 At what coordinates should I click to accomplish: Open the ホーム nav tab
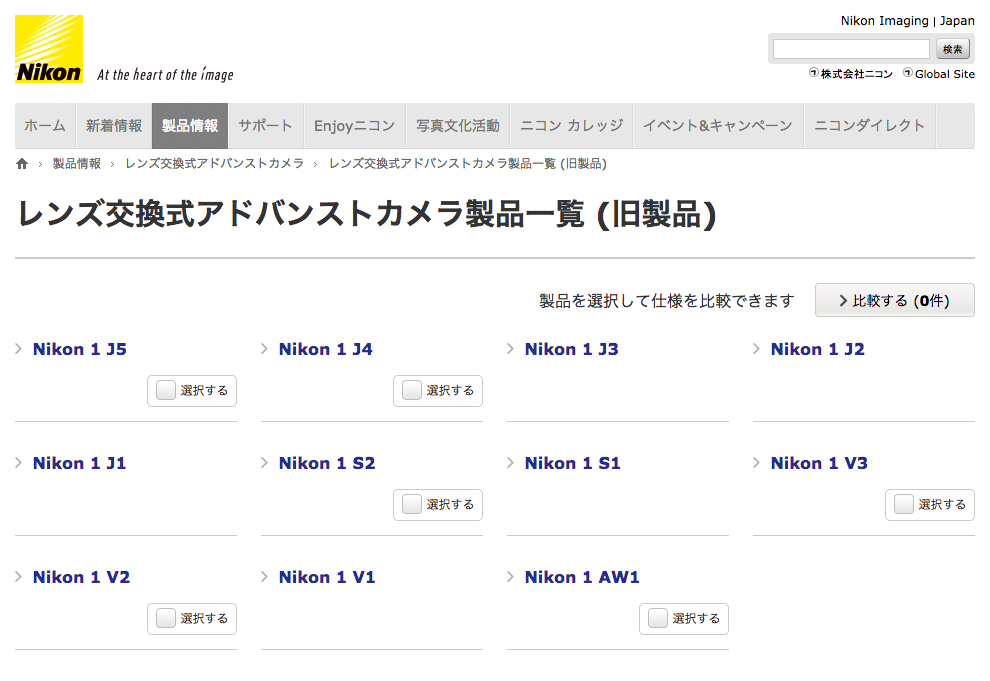[45, 126]
